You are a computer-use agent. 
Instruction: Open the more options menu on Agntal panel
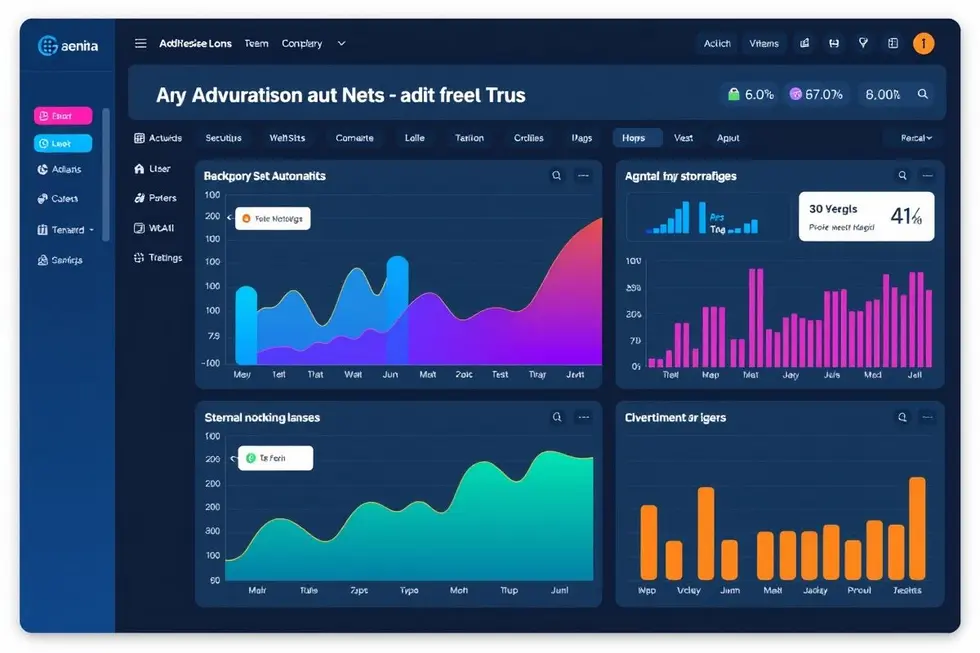[x=929, y=176]
